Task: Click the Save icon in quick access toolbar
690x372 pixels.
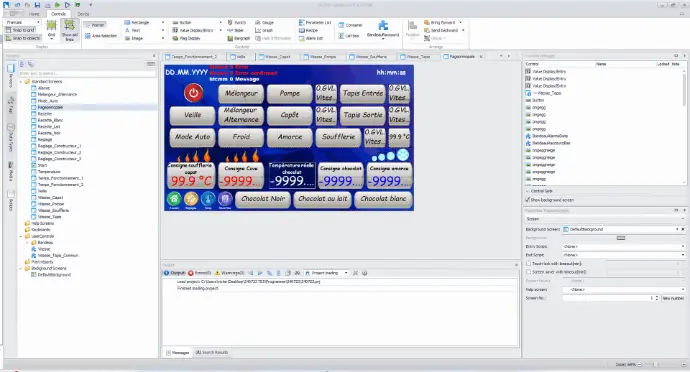Action: [37, 5]
